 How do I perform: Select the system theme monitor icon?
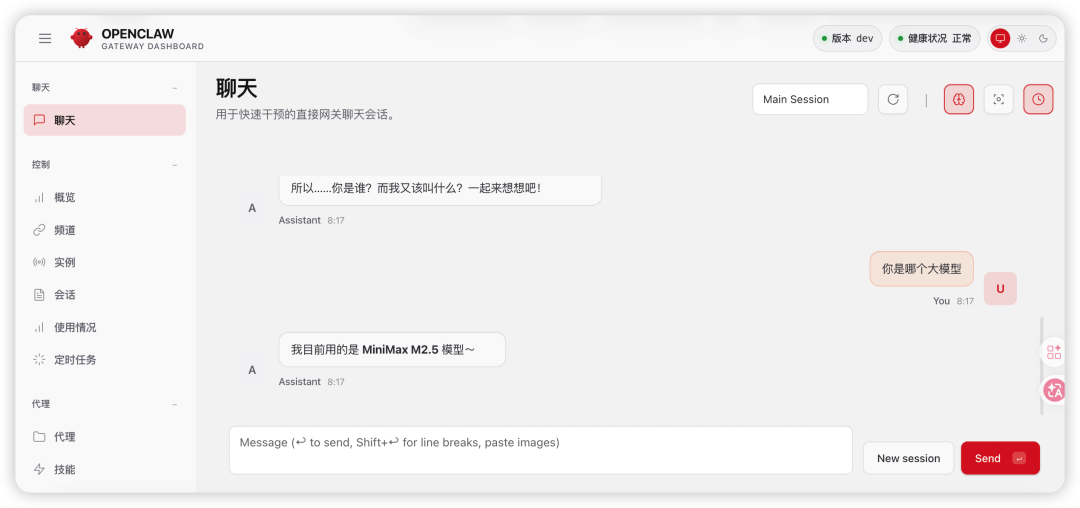coord(1000,39)
